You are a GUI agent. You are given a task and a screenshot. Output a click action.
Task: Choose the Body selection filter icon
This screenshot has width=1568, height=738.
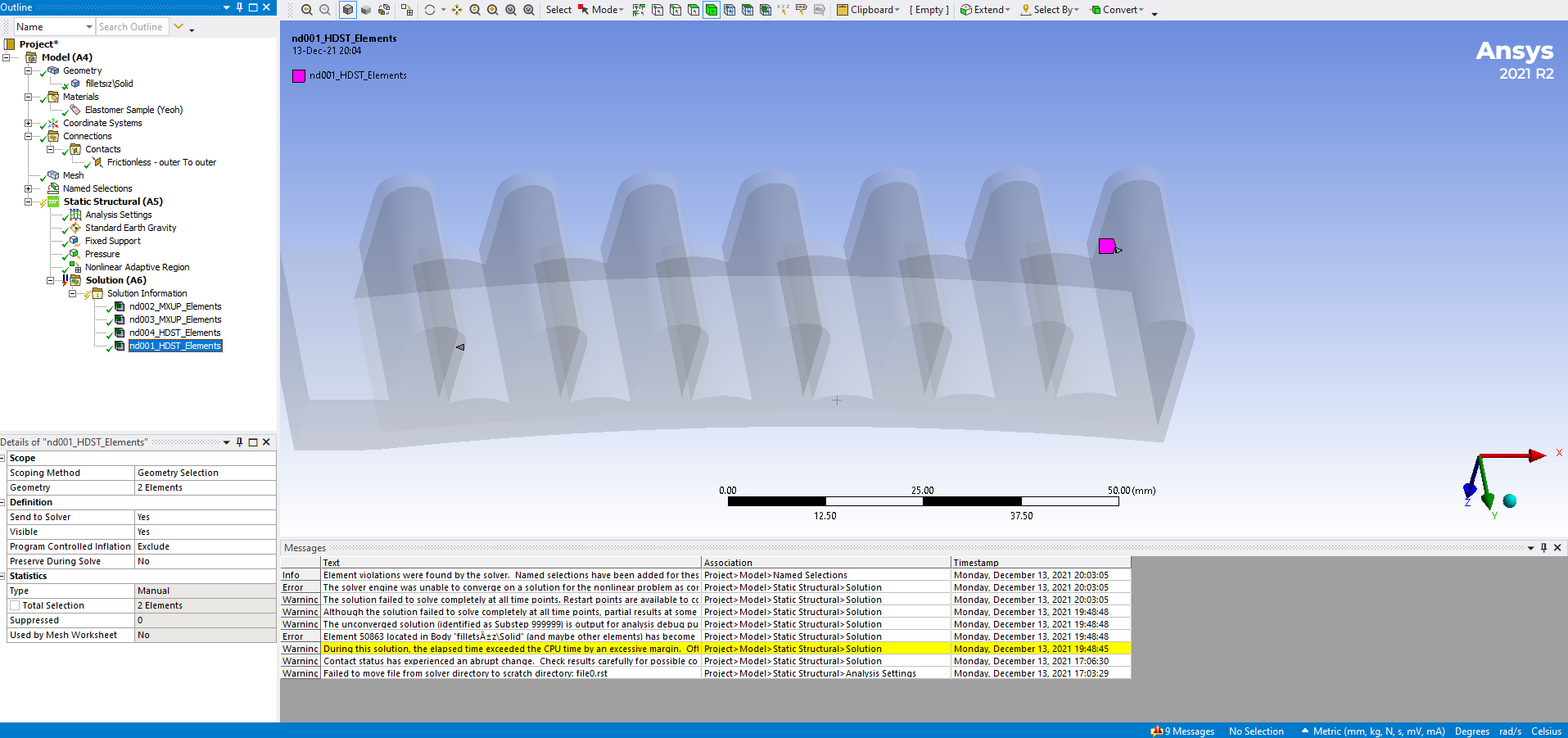point(712,10)
